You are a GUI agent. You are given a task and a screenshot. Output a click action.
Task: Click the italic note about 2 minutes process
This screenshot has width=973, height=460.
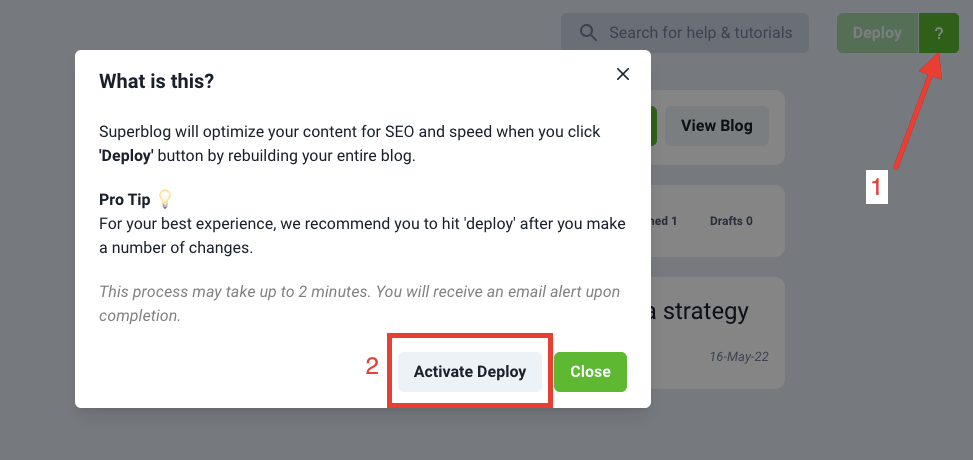359,304
